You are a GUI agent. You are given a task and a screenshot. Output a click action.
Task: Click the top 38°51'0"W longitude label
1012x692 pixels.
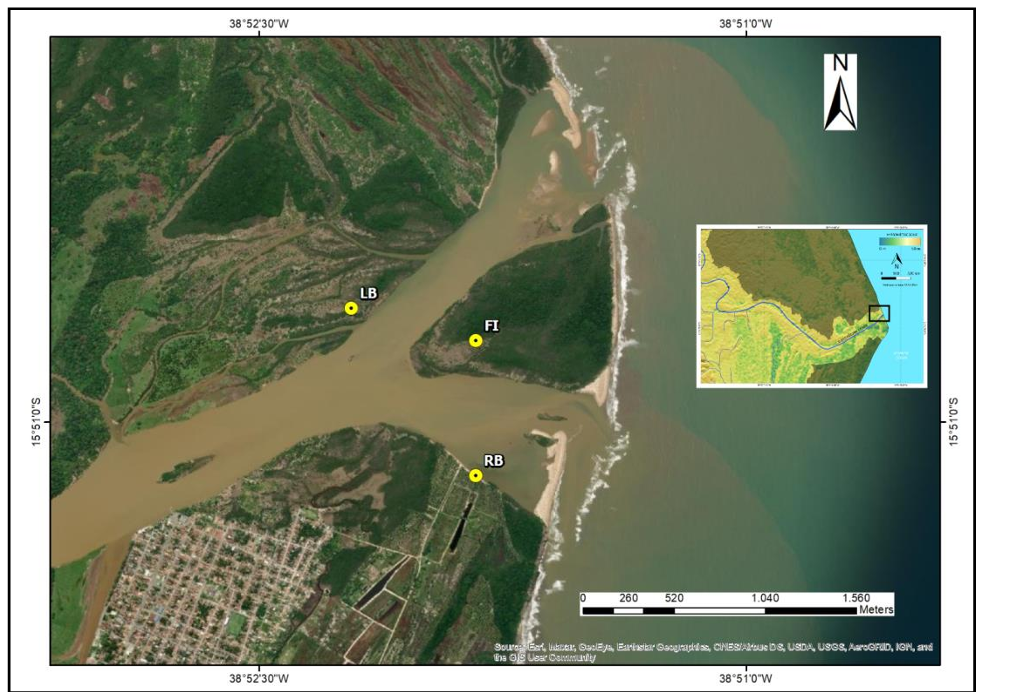click(x=740, y=24)
